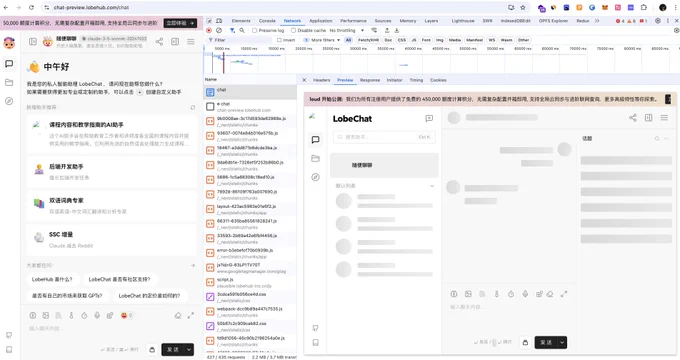Select the LobeHub question suggestion chip
The image size is (680, 360).
point(52,279)
